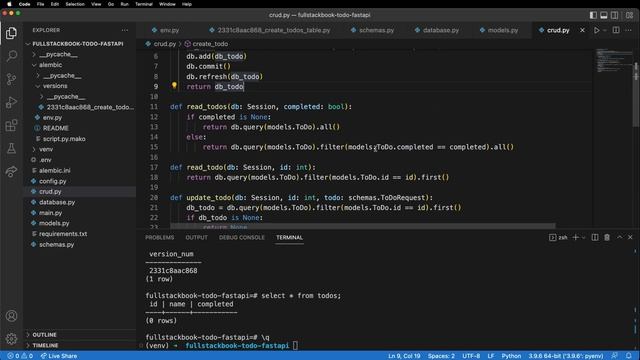Open editor more actions ellipsis
This screenshot has width=640, height=360.
pos(629,30)
